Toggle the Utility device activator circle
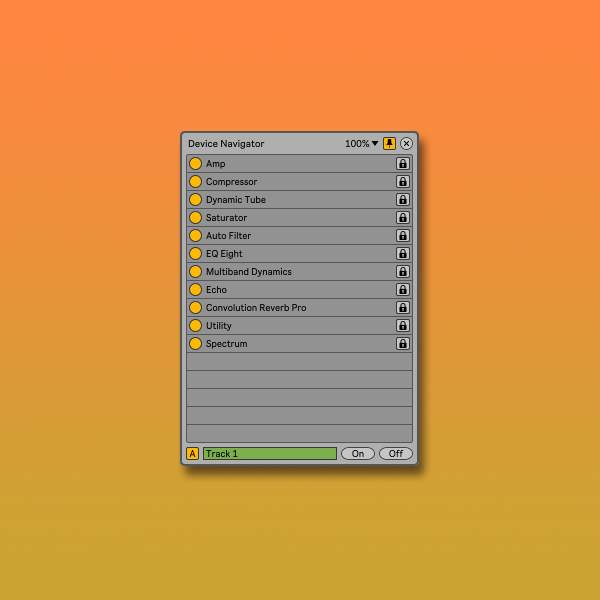Screen dimensions: 600x600 pos(196,326)
